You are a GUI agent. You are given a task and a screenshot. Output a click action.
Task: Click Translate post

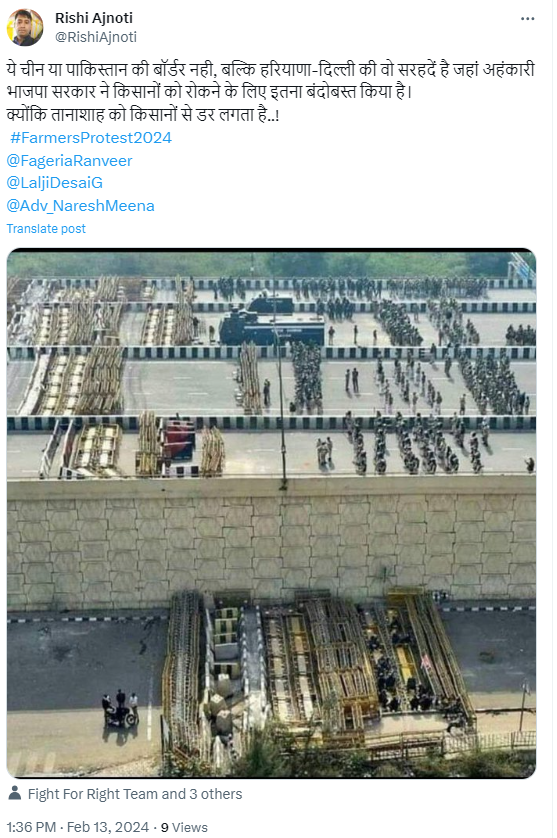[46, 229]
